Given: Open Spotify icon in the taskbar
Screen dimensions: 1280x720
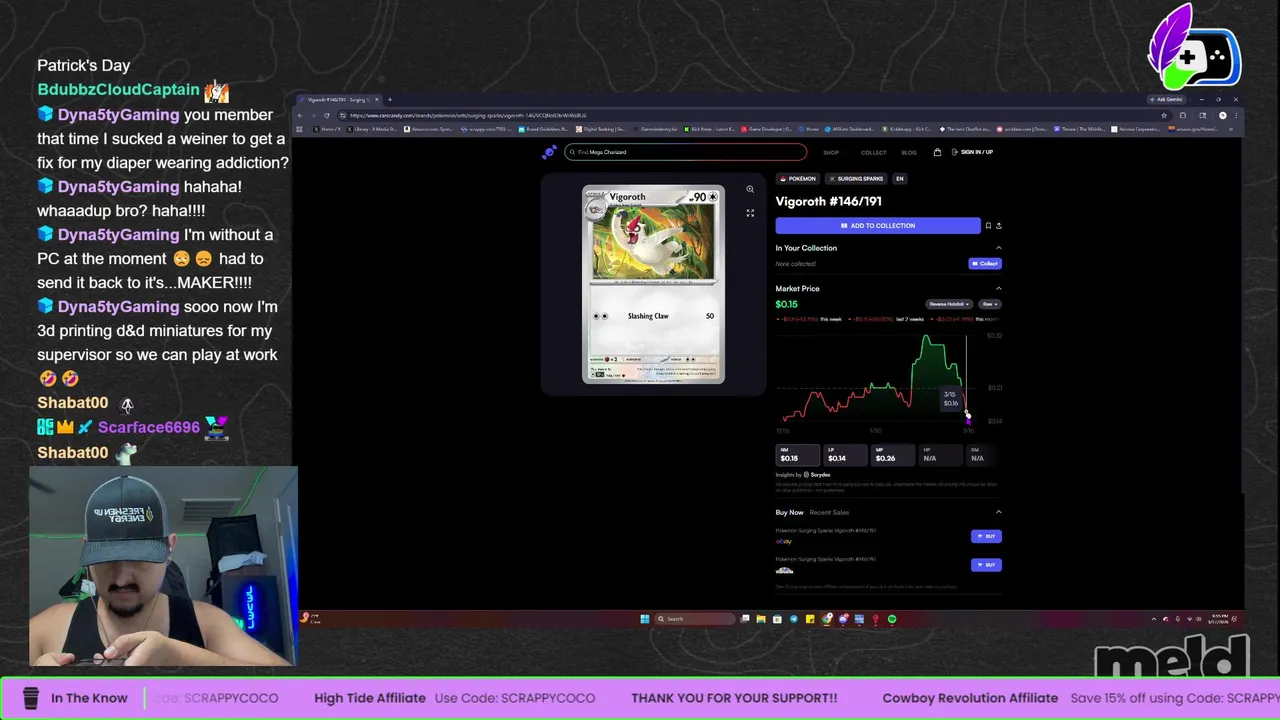Looking at the screenshot, I should coord(892,619).
